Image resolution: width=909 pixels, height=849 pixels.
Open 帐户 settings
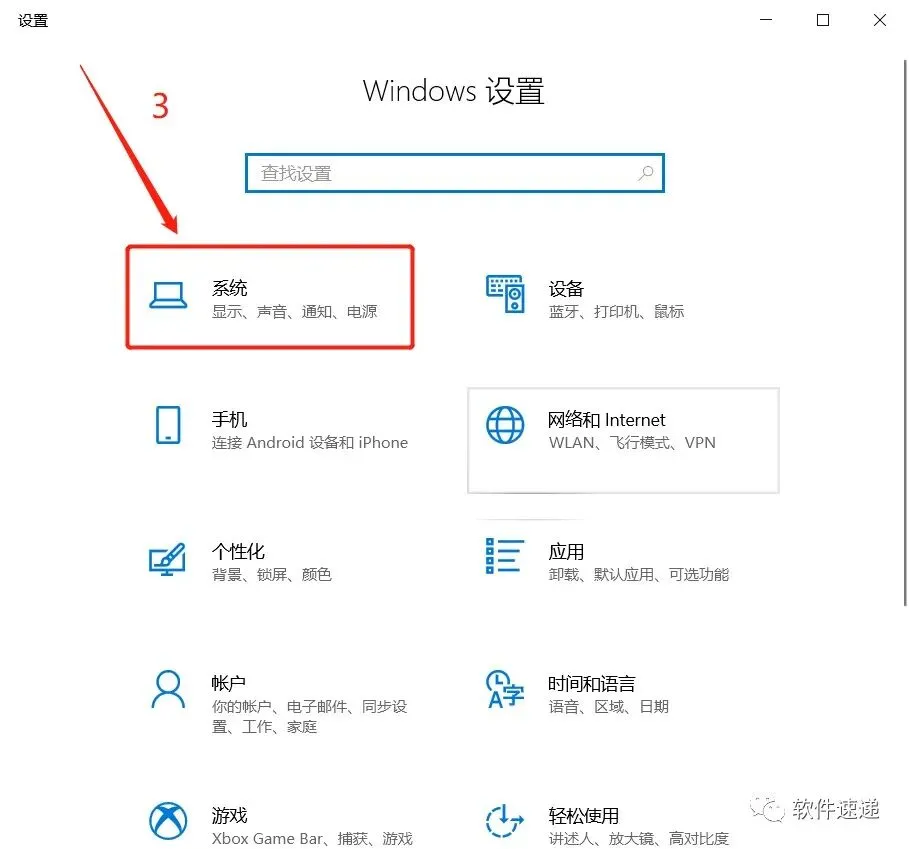pyautogui.click(x=228, y=683)
